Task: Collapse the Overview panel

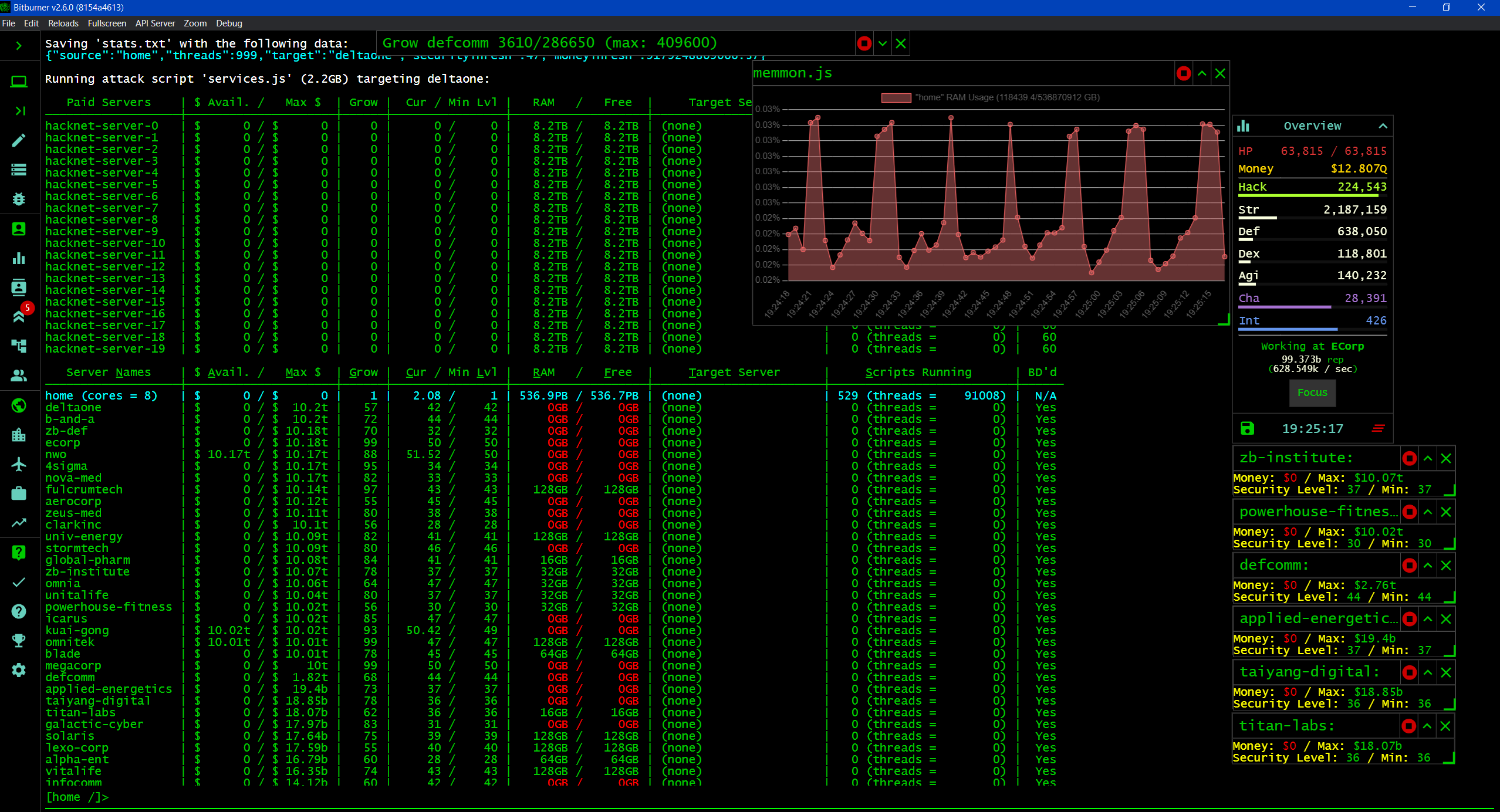Action: pos(1383,126)
